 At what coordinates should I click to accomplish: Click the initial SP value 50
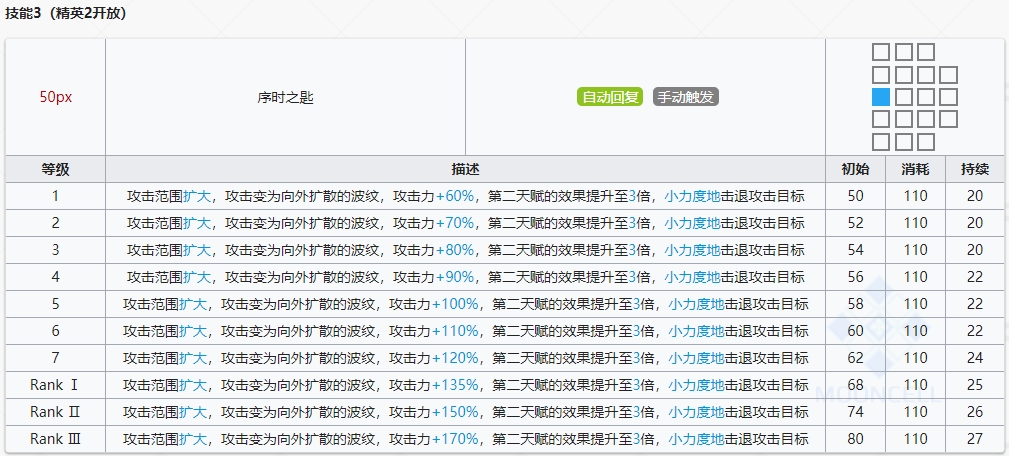point(855,196)
